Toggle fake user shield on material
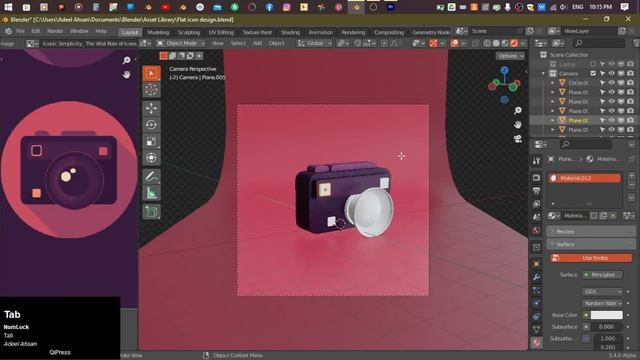The image size is (640, 360). [x=594, y=216]
